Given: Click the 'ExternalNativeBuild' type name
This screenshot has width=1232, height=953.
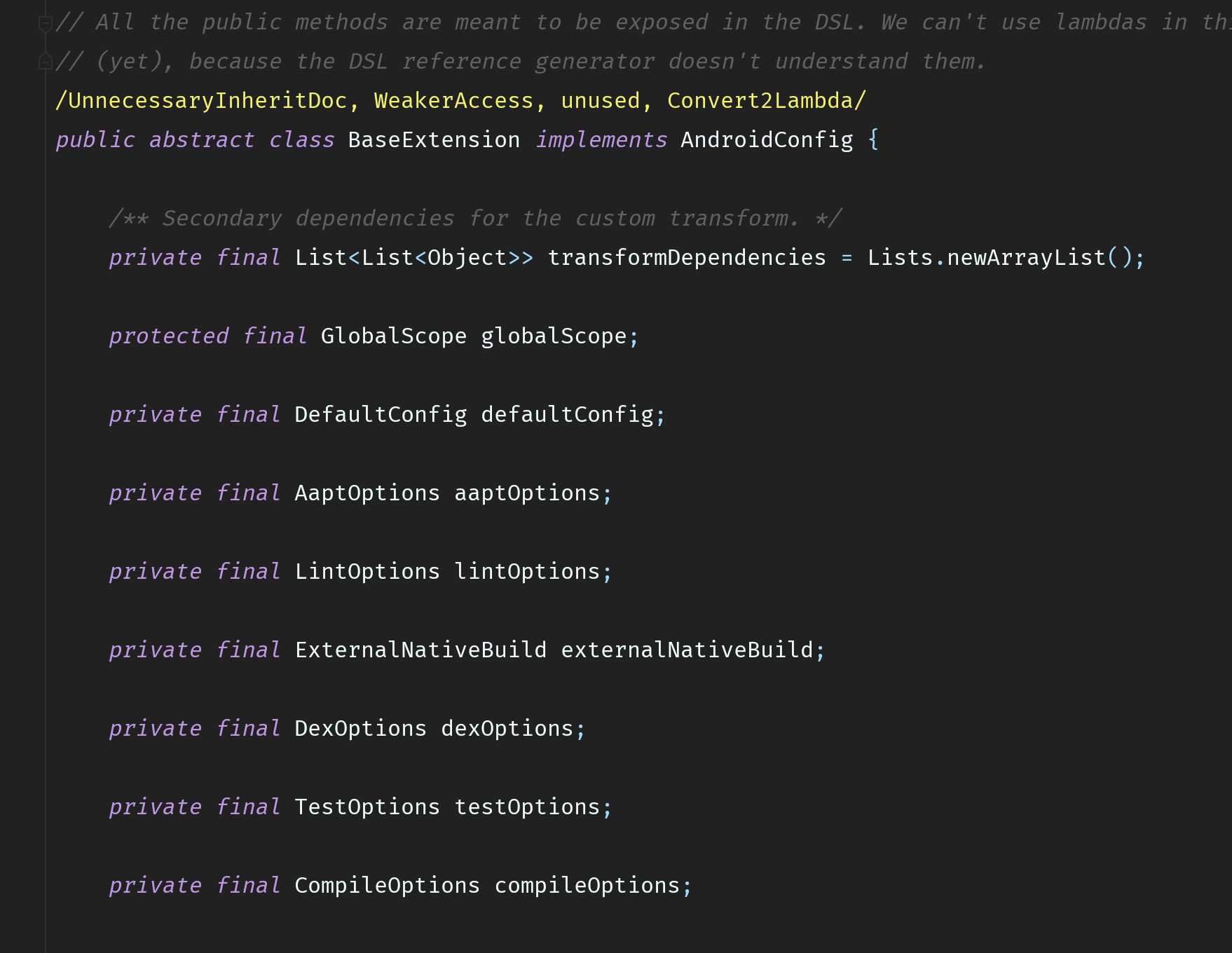Looking at the screenshot, I should tap(420, 650).
